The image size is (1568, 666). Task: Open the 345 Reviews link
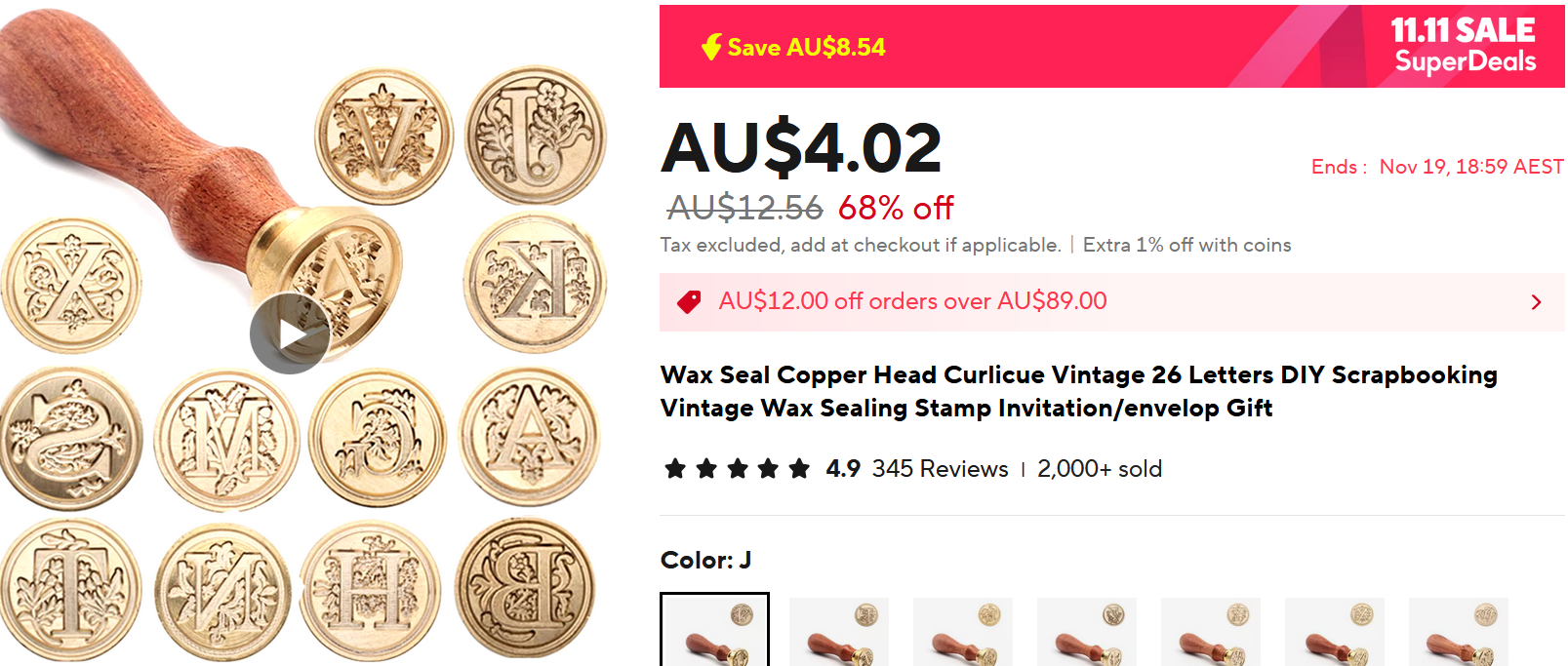point(940,469)
